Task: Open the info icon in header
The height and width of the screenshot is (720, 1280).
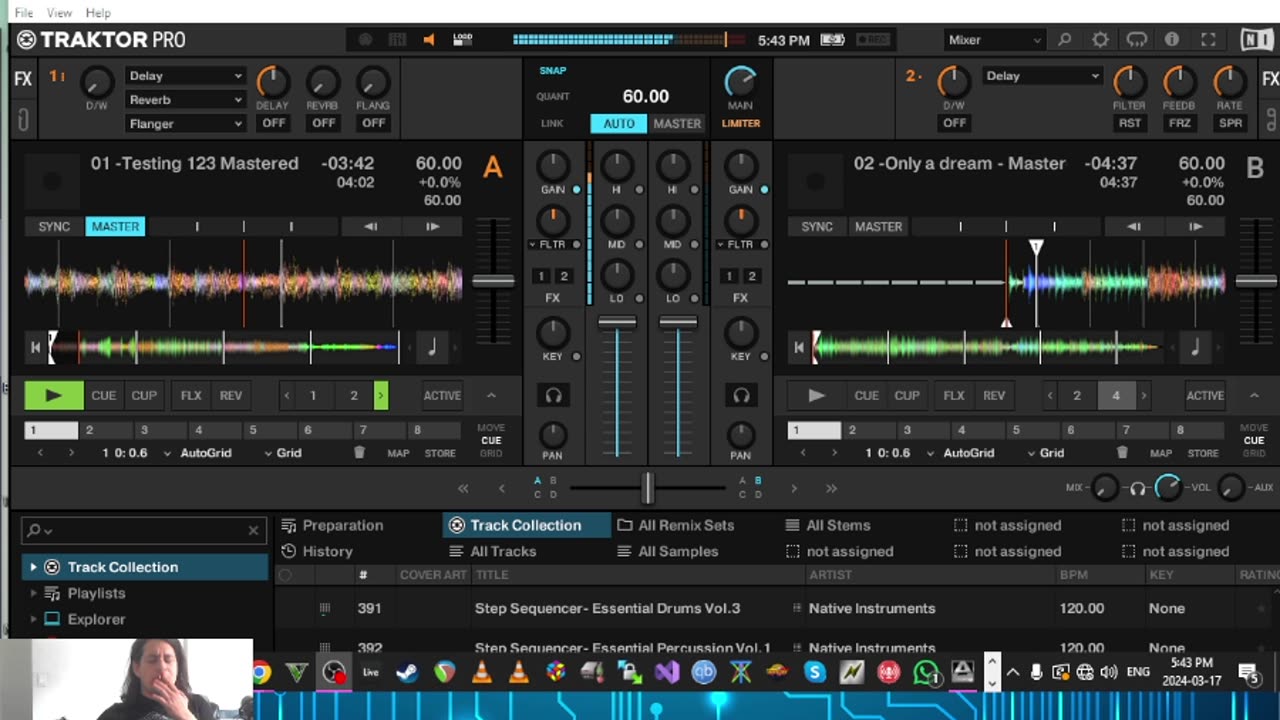Action: click(x=1172, y=40)
